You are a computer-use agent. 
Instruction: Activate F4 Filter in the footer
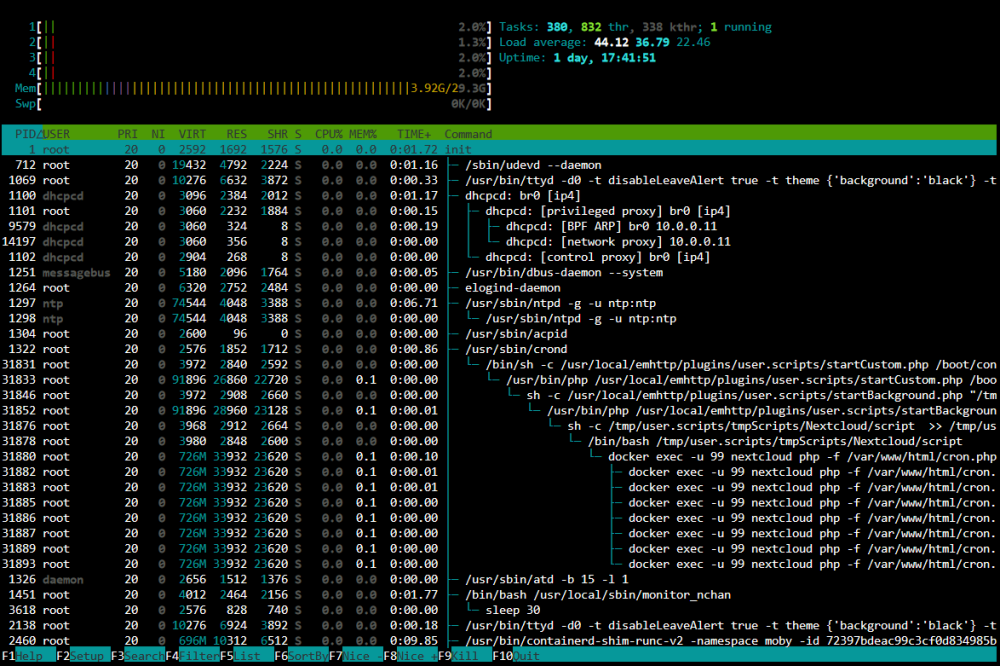(192, 656)
